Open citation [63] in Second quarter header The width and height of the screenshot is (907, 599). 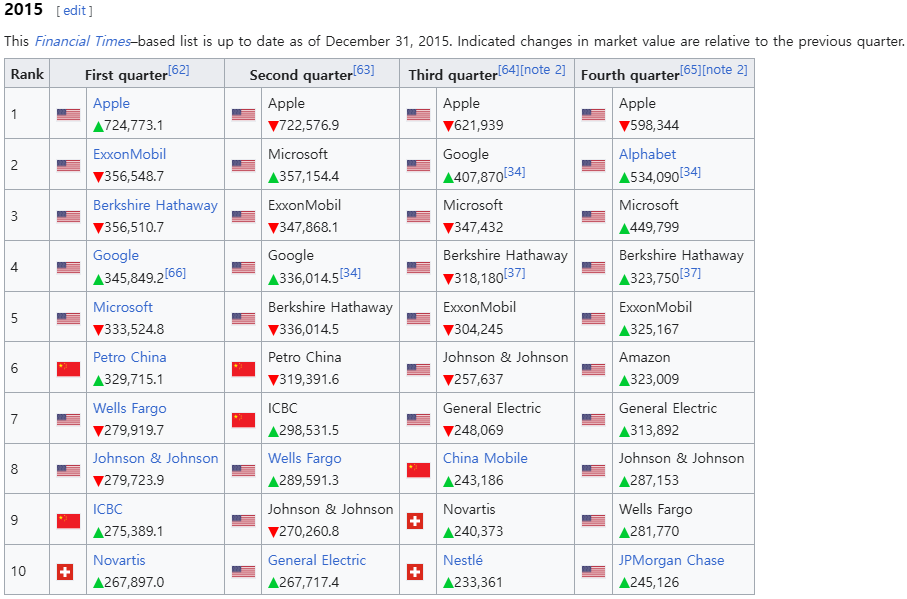pyautogui.click(x=364, y=70)
